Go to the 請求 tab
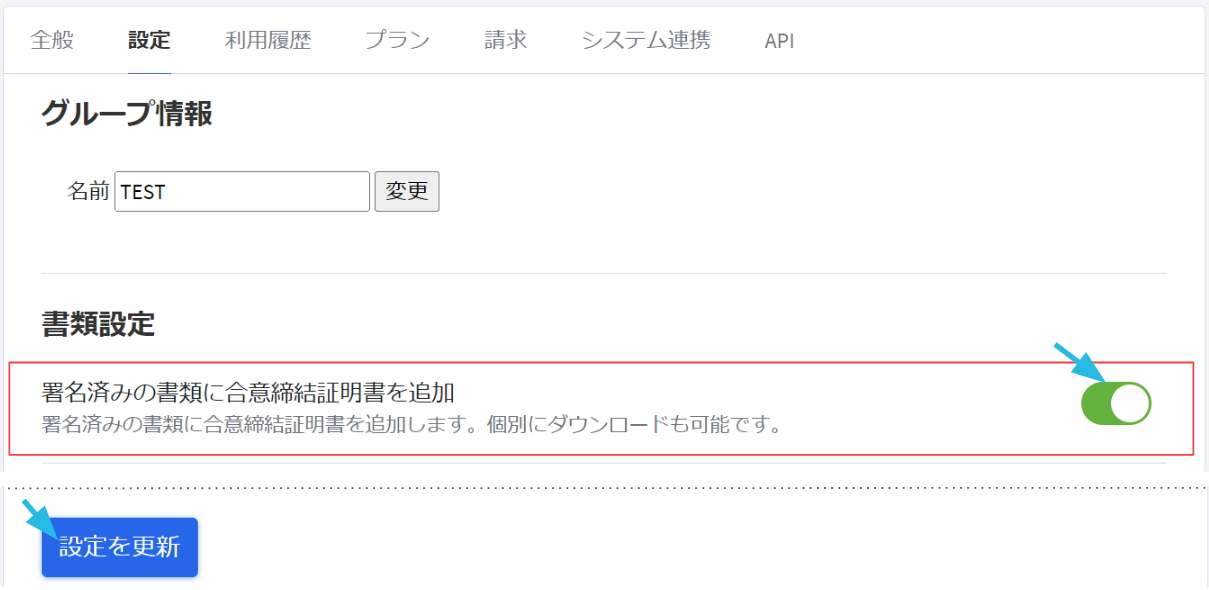 coord(506,41)
